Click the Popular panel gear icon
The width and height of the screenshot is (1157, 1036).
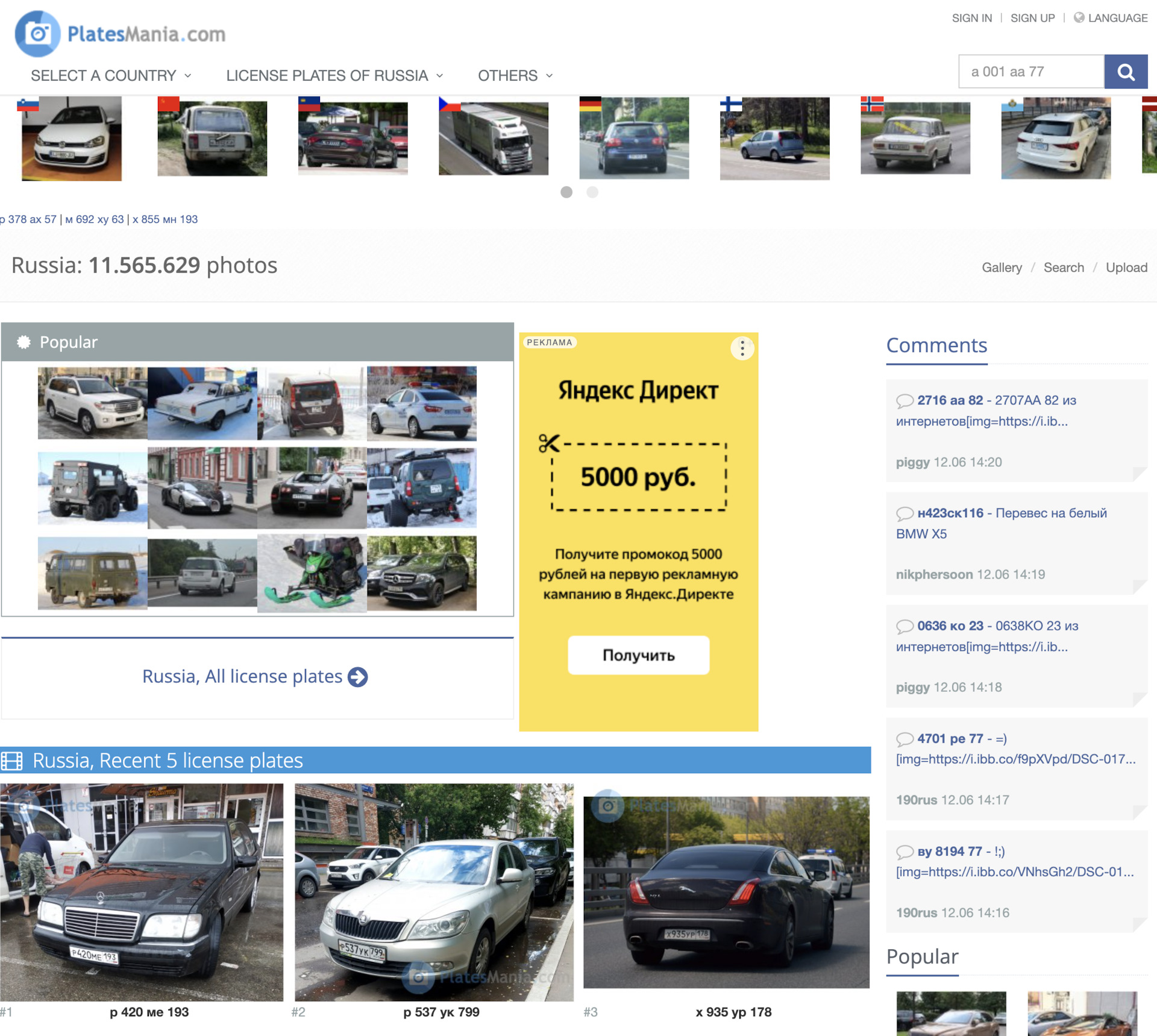click(x=24, y=342)
